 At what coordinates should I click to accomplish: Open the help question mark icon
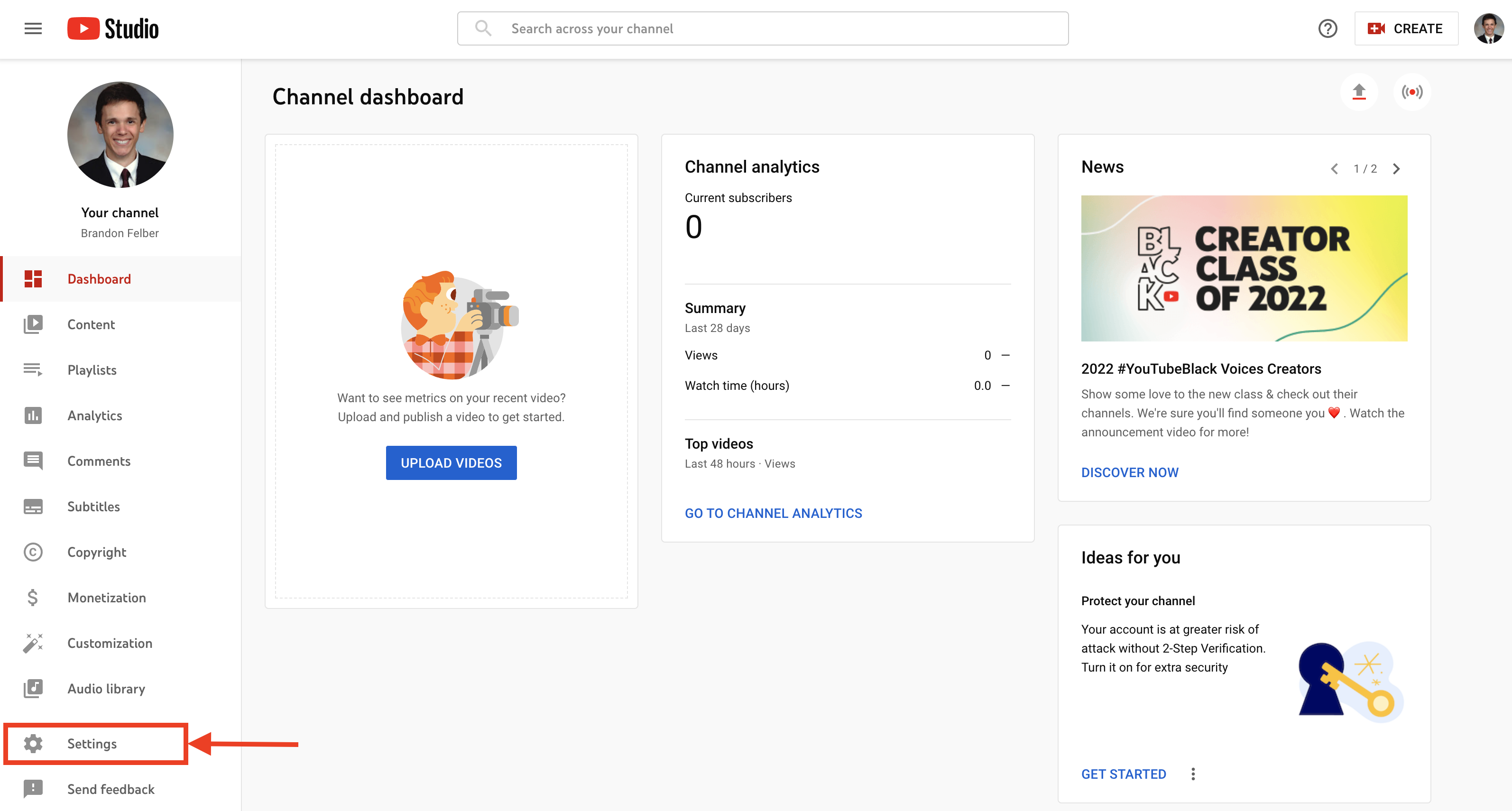tap(1327, 28)
